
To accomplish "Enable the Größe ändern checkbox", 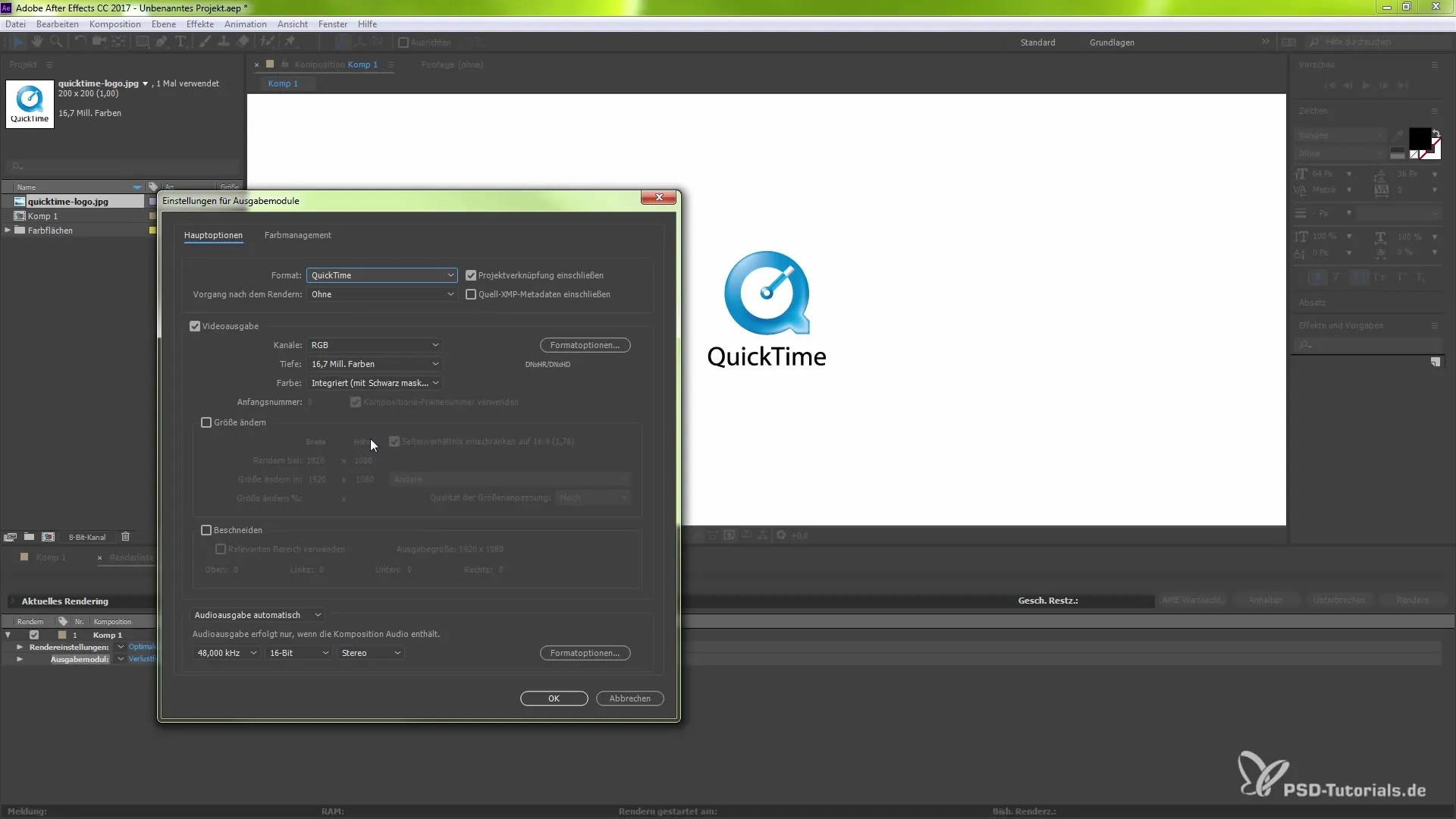I will pyautogui.click(x=206, y=422).
